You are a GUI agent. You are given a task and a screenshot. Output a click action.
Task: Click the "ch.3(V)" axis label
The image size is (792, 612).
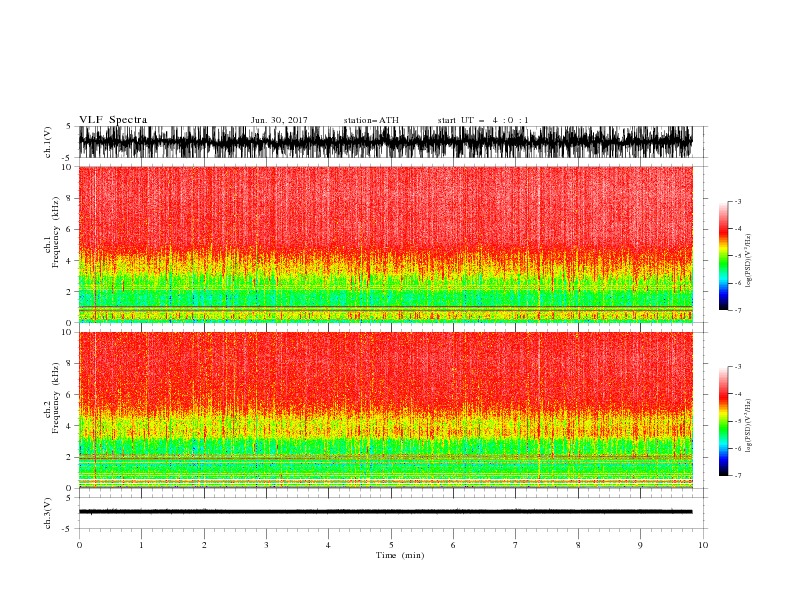48,513
